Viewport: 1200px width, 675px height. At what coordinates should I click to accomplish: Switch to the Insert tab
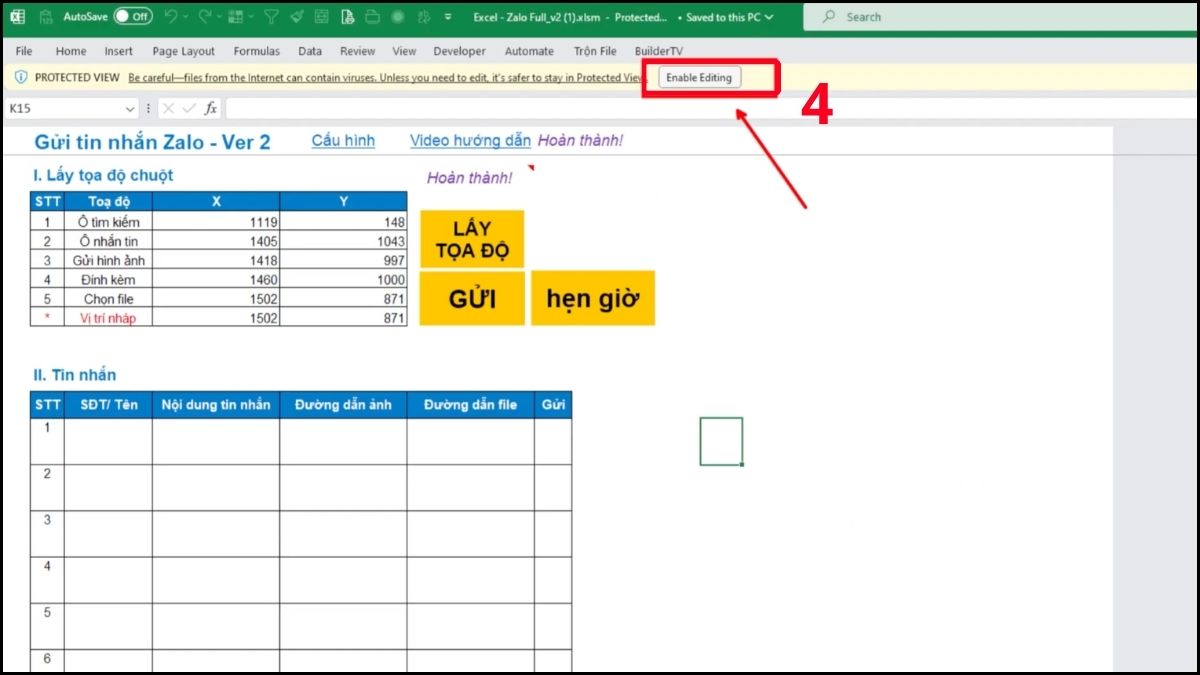point(118,51)
